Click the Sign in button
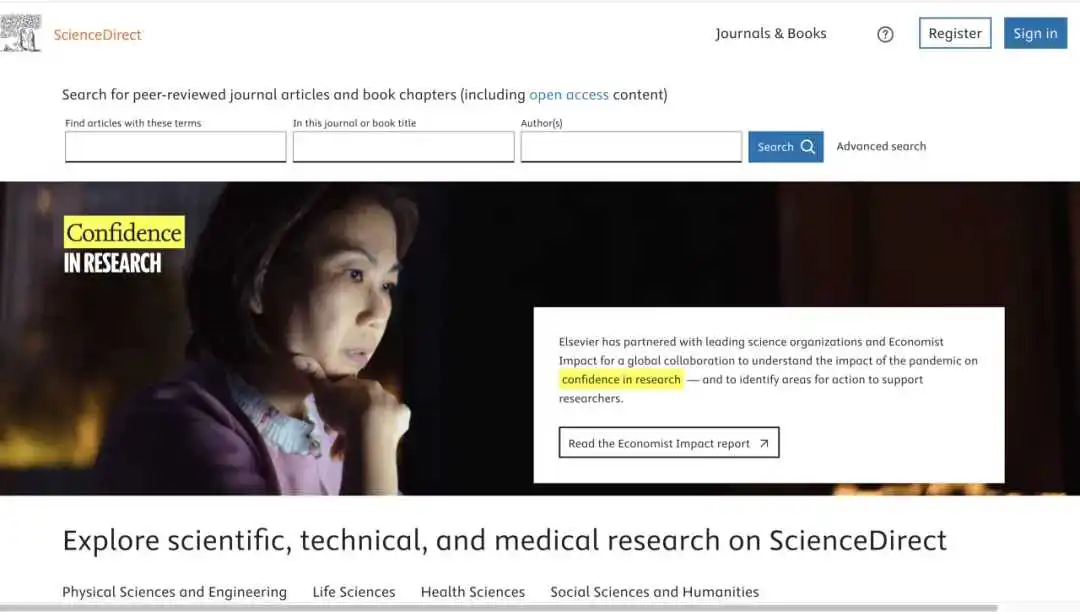Viewport: 1080px width, 612px height. (x=1035, y=33)
